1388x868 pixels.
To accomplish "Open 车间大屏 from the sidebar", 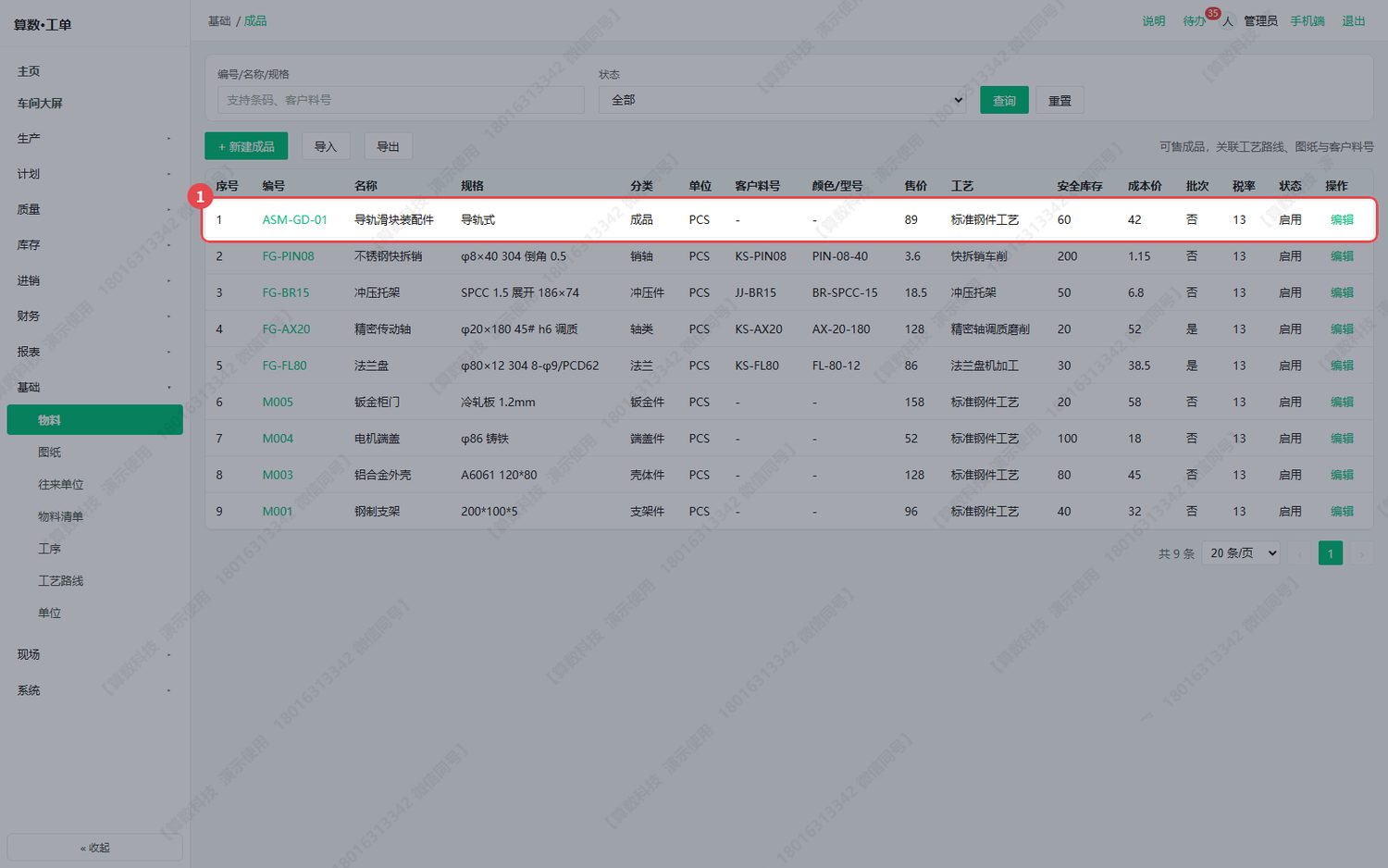I will 40,104.
